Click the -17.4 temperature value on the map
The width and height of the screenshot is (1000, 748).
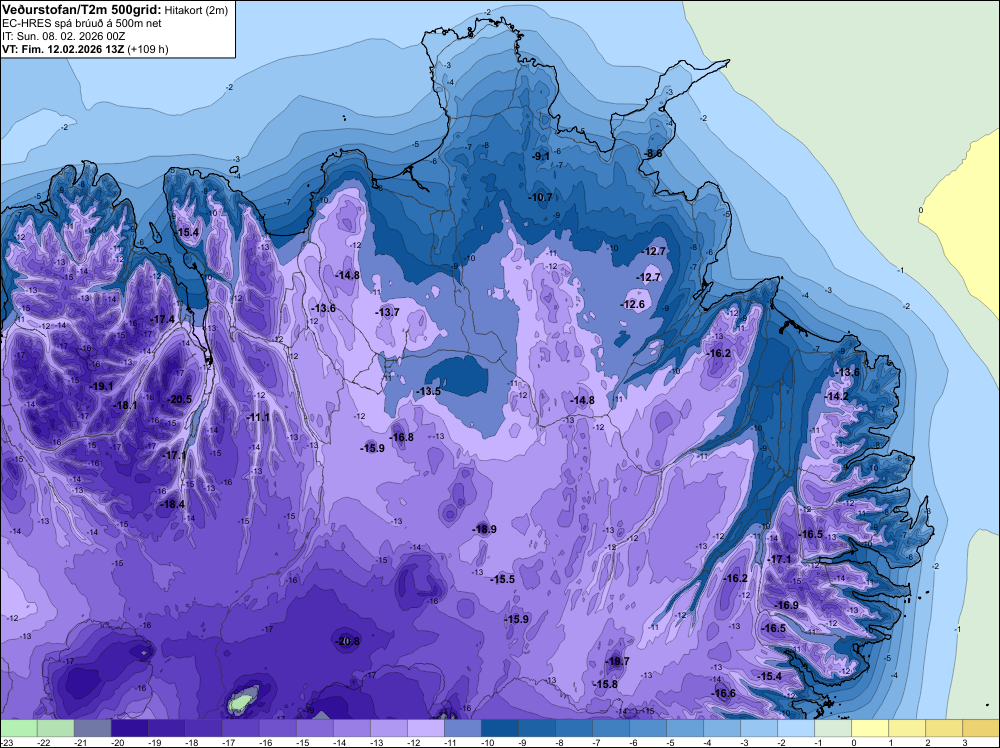click(x=162, y=319)
